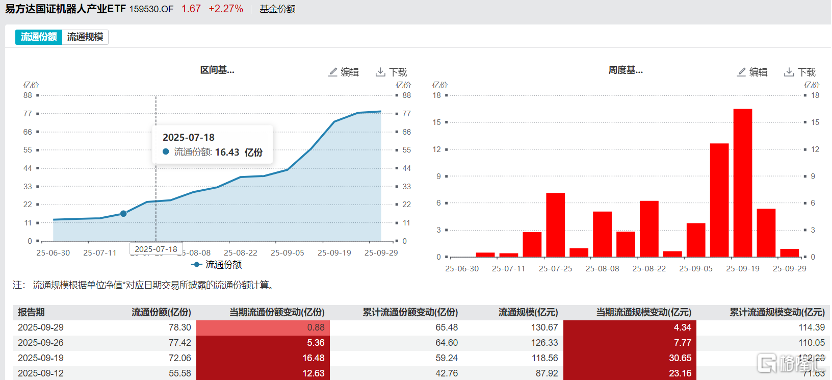Click the 流通规模(亿元) column header
The width and height of the screenshot is (832, 380).
tap(528, 312)
